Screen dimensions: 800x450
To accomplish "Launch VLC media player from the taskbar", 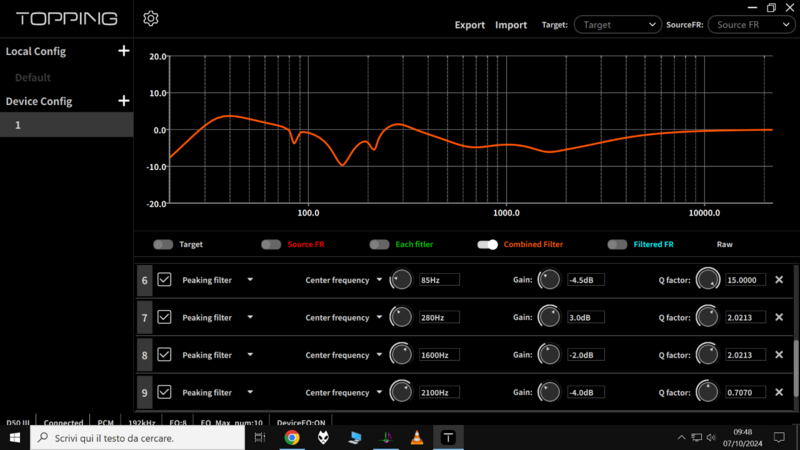I will (417, 438).
